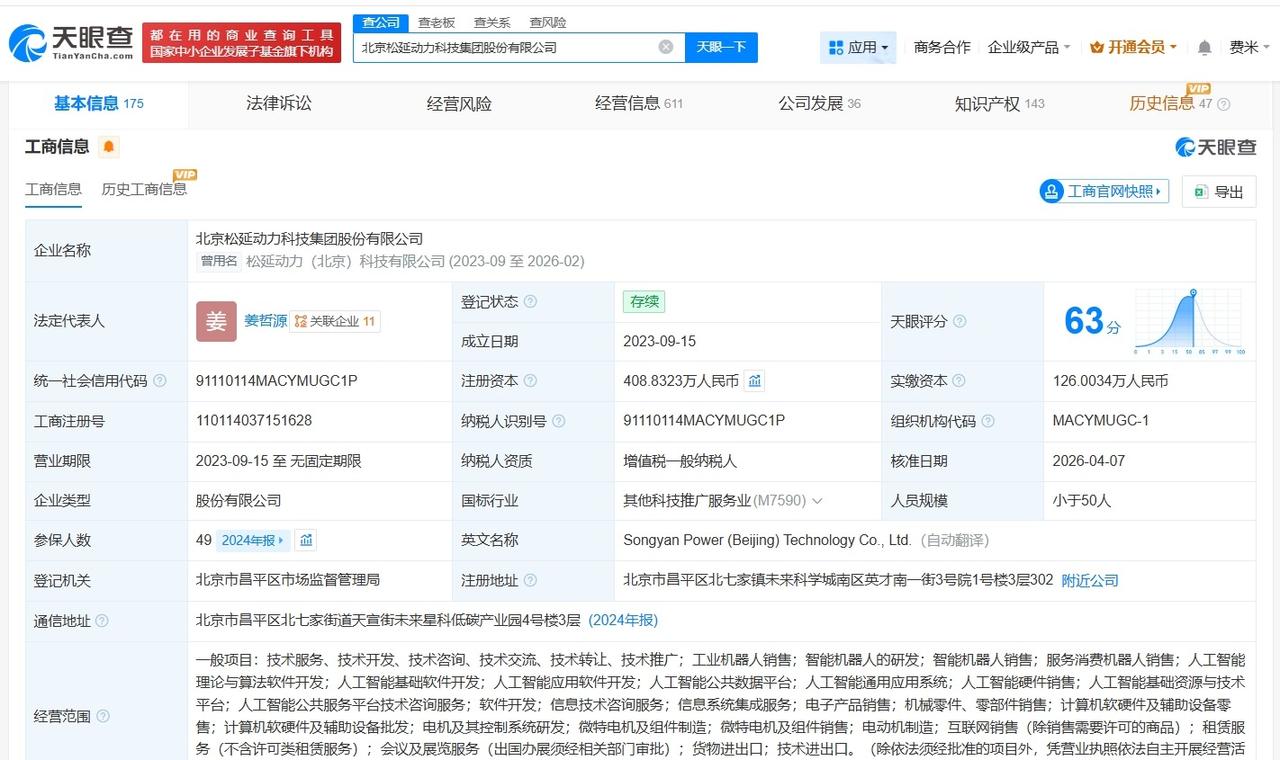Click the 成立日期 value 2023-09-15
This screenshot has height=760, width=1280.
(x=659, y=341)
